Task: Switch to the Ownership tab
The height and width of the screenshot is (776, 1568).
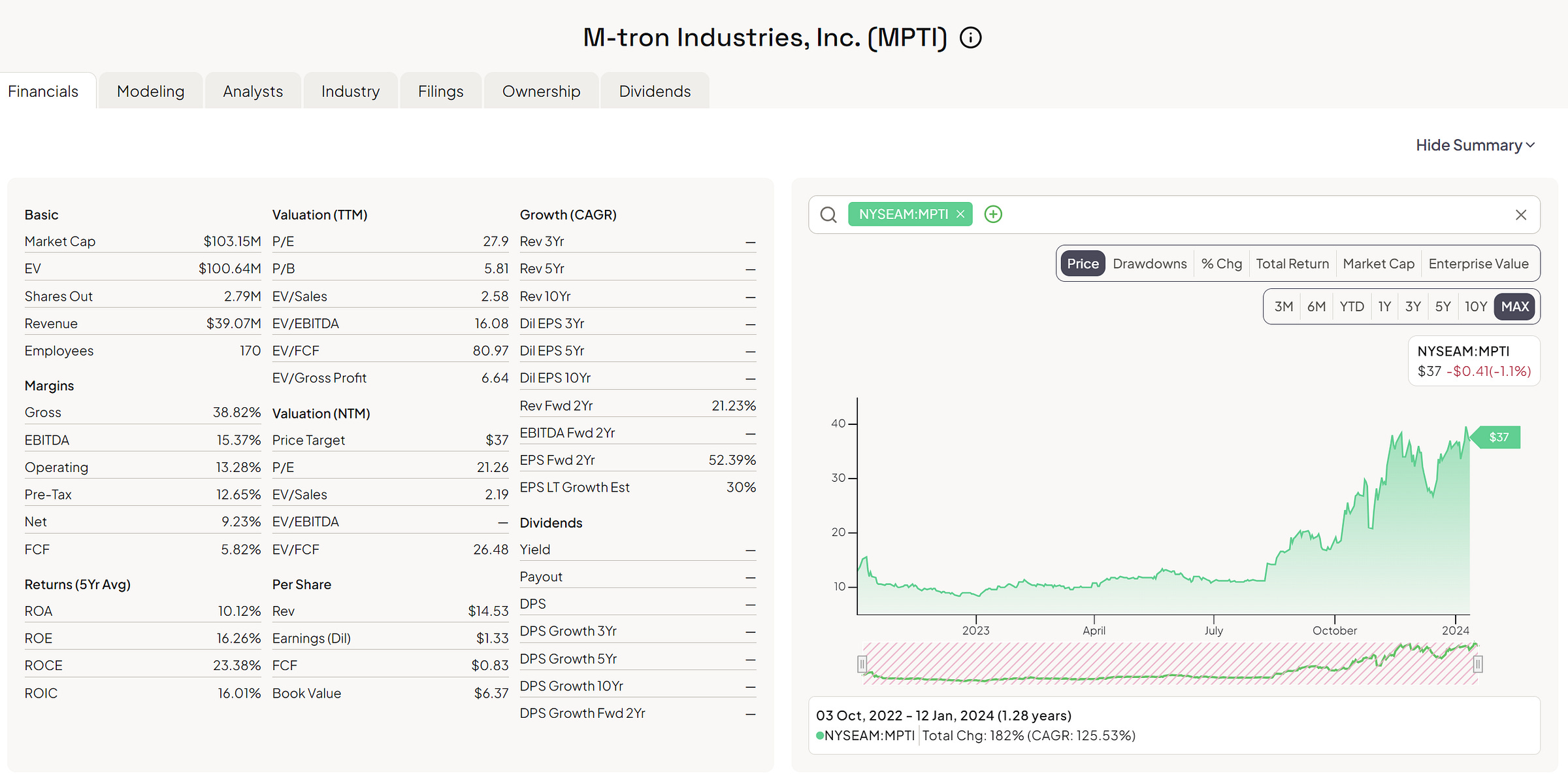Action: (x=541, y=92)
